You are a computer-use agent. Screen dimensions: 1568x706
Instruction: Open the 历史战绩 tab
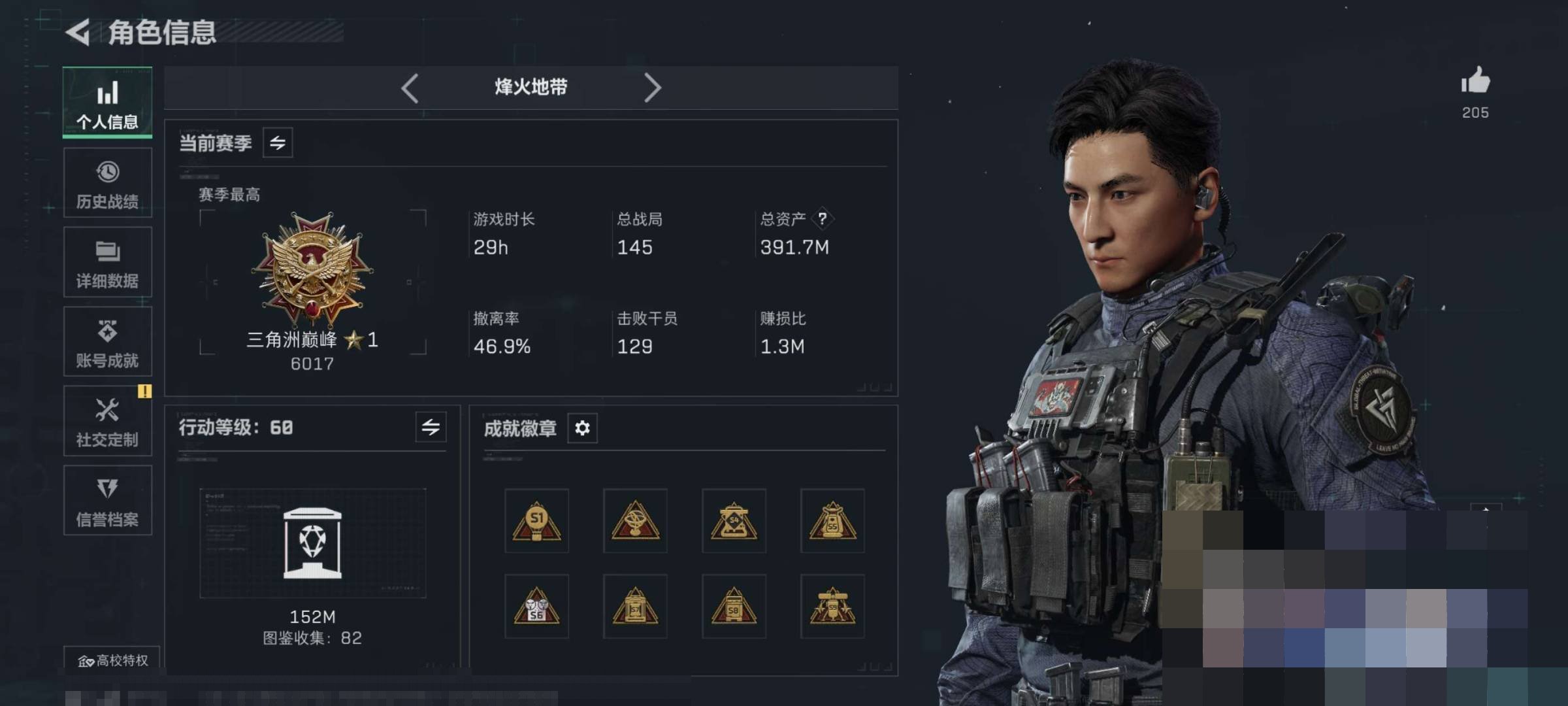108,182
